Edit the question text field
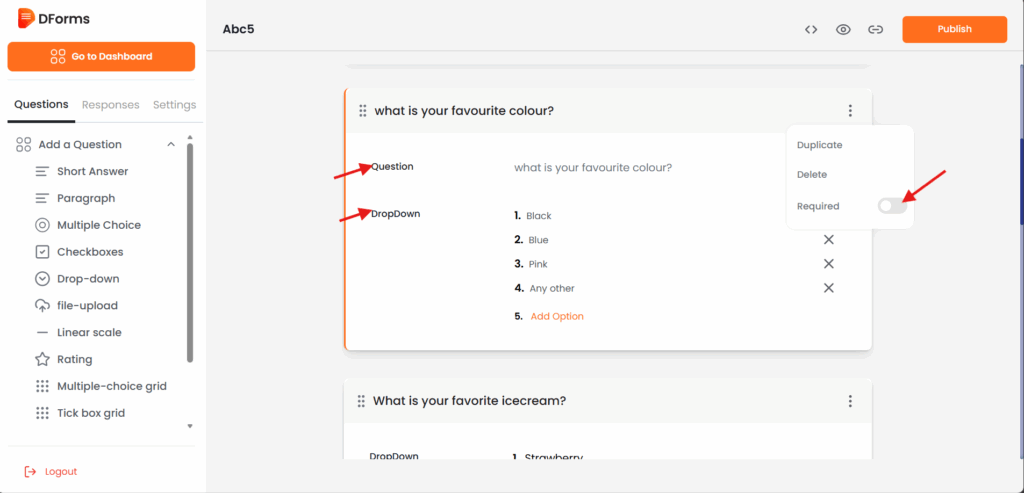The image size is (1024, 493). click(592, 167)
